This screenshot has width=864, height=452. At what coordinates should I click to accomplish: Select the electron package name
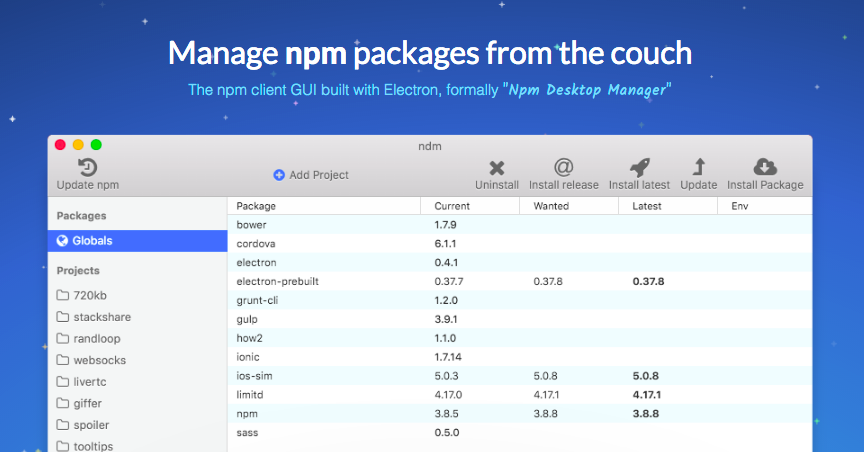click(256, 262)
